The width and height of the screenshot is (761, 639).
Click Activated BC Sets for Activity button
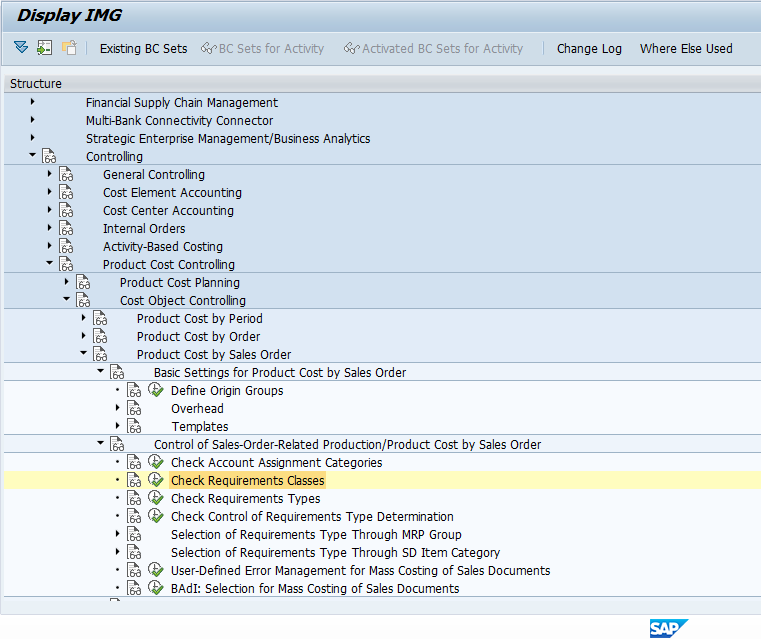point(433,49)
